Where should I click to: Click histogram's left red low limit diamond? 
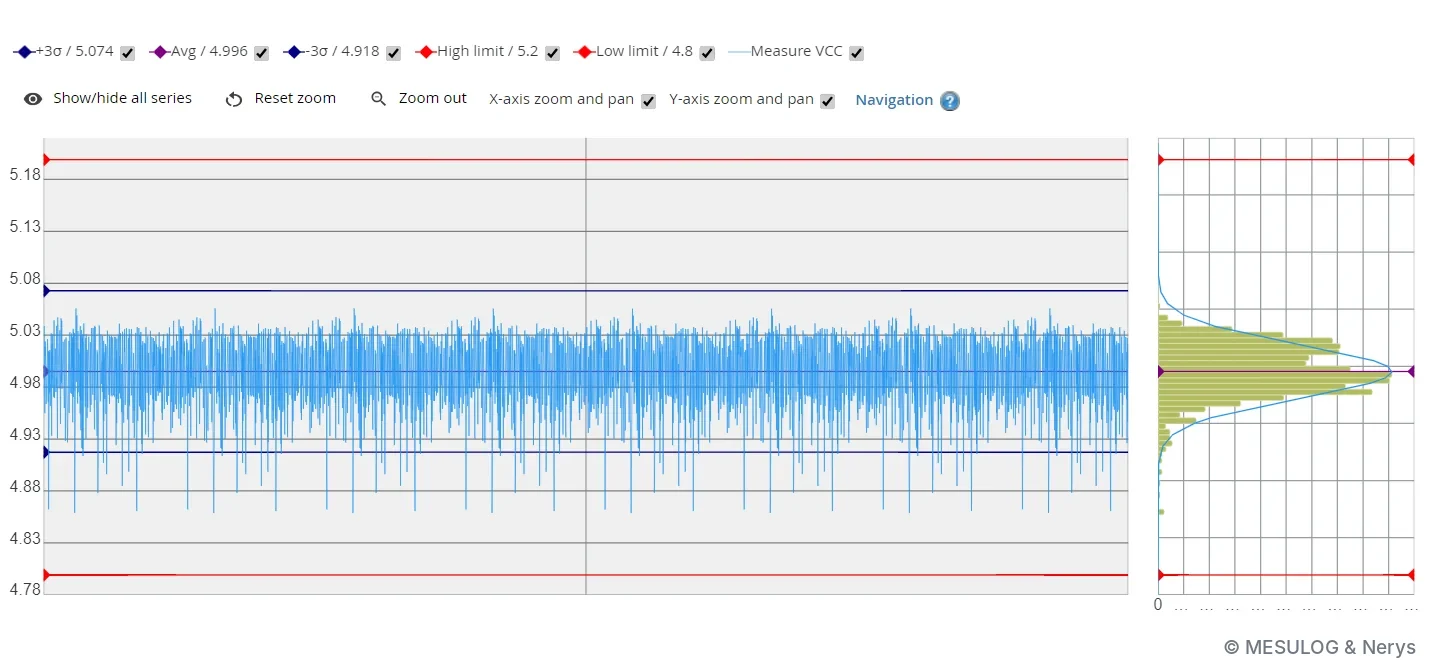pos(1160,575)
